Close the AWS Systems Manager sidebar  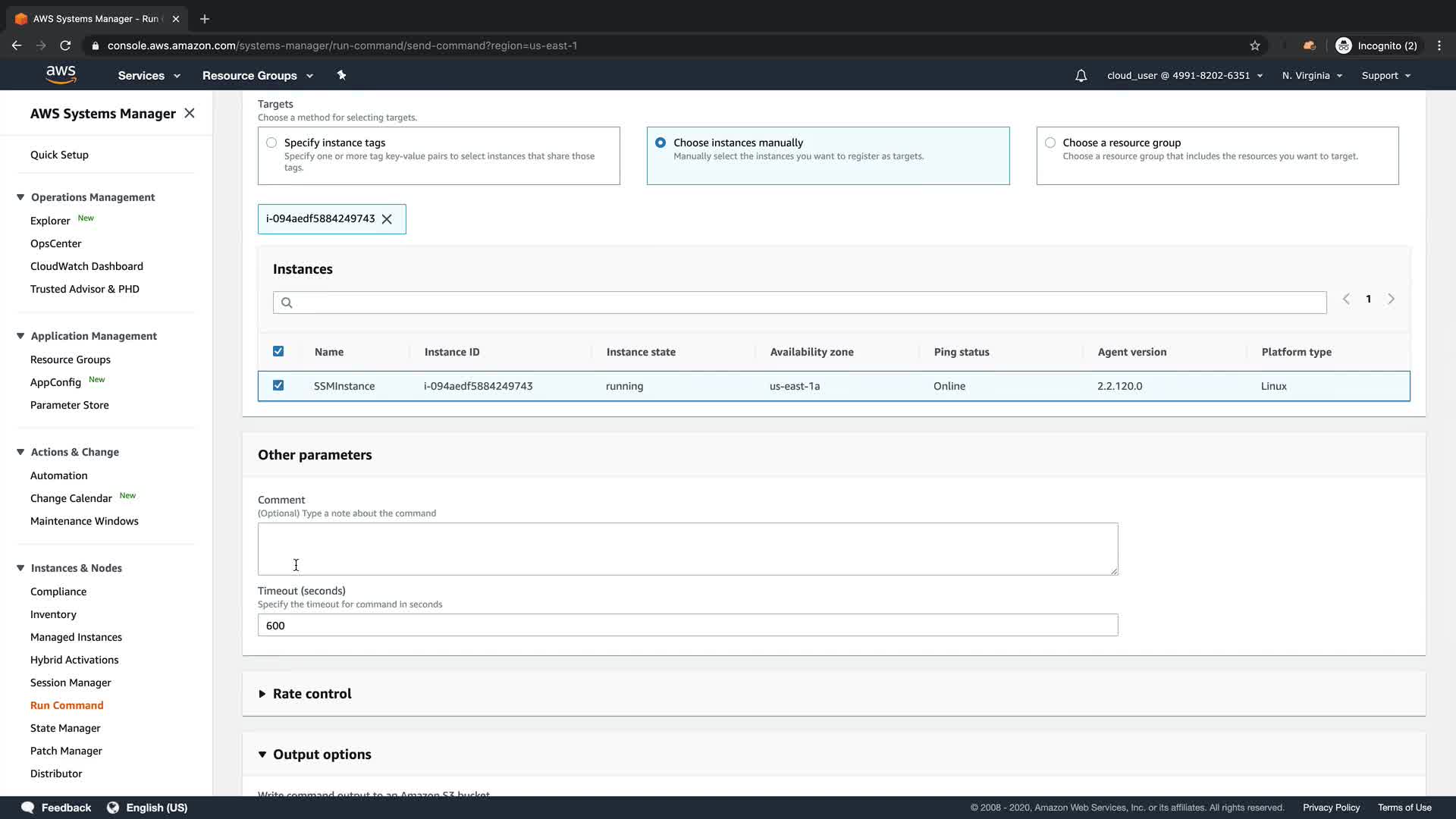coord(190,113)
